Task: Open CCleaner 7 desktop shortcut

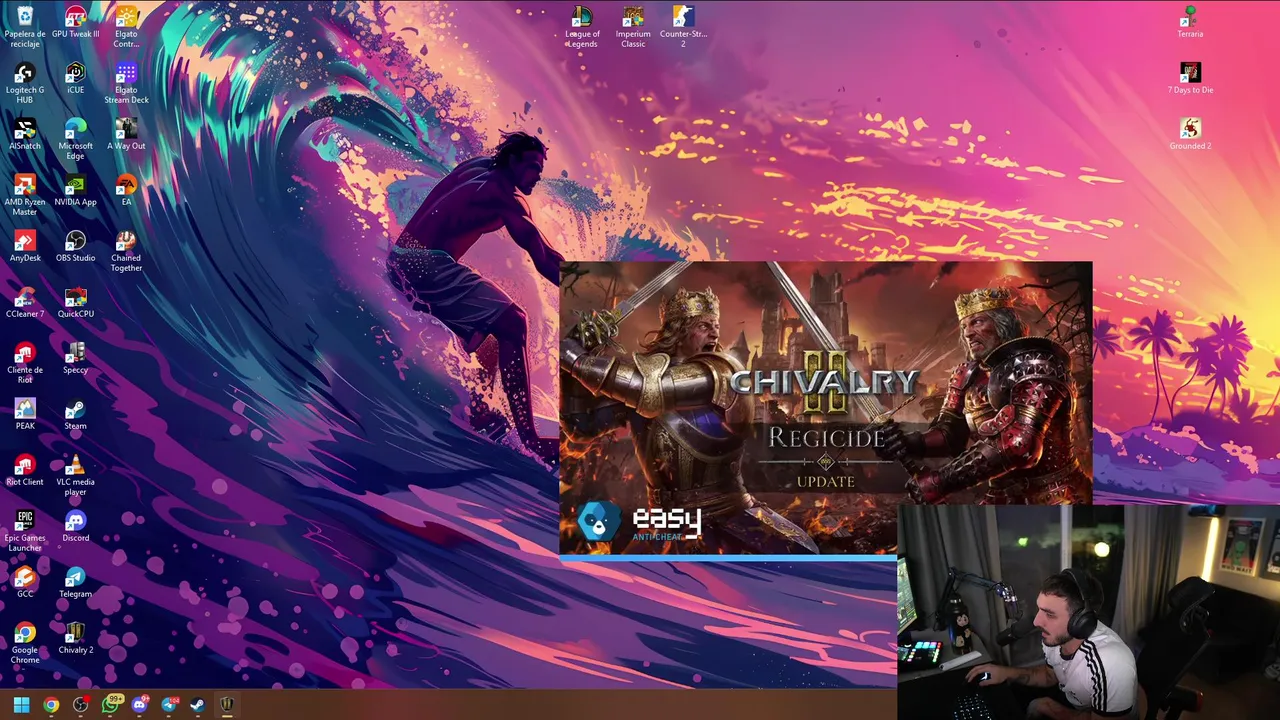Action: (x=25, y=302)
